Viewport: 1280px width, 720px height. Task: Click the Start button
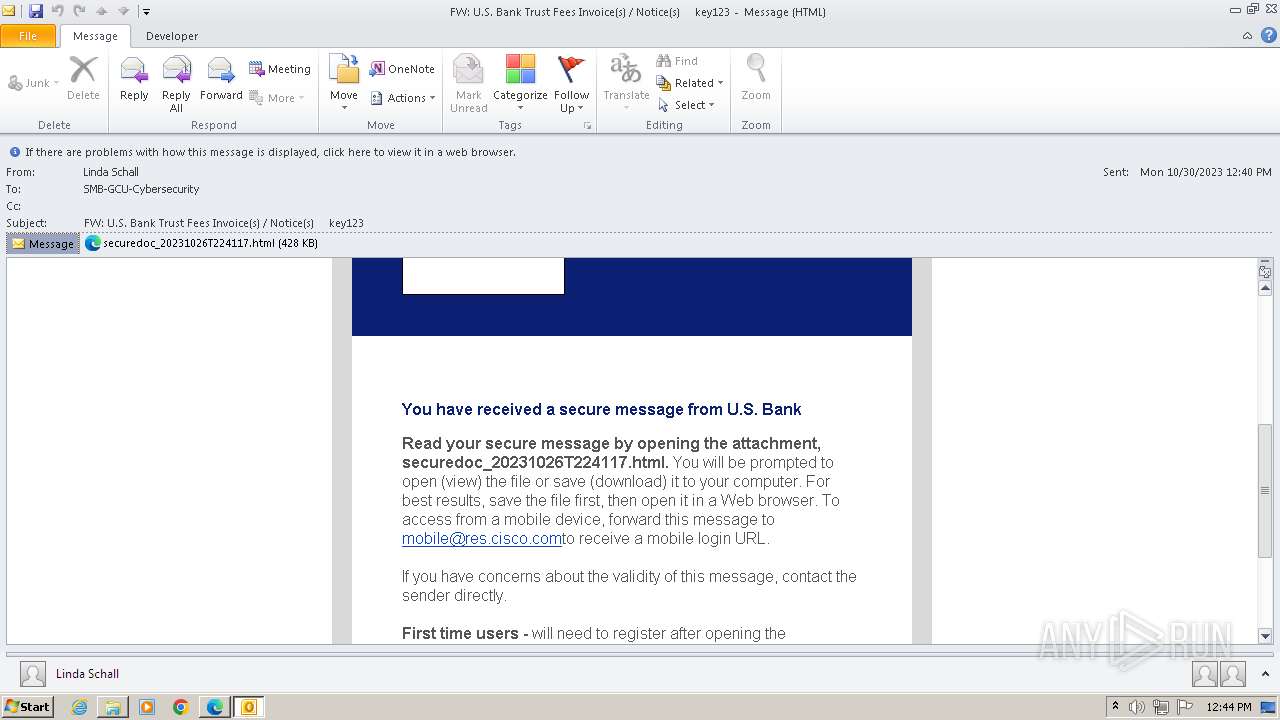pos(28,706)
